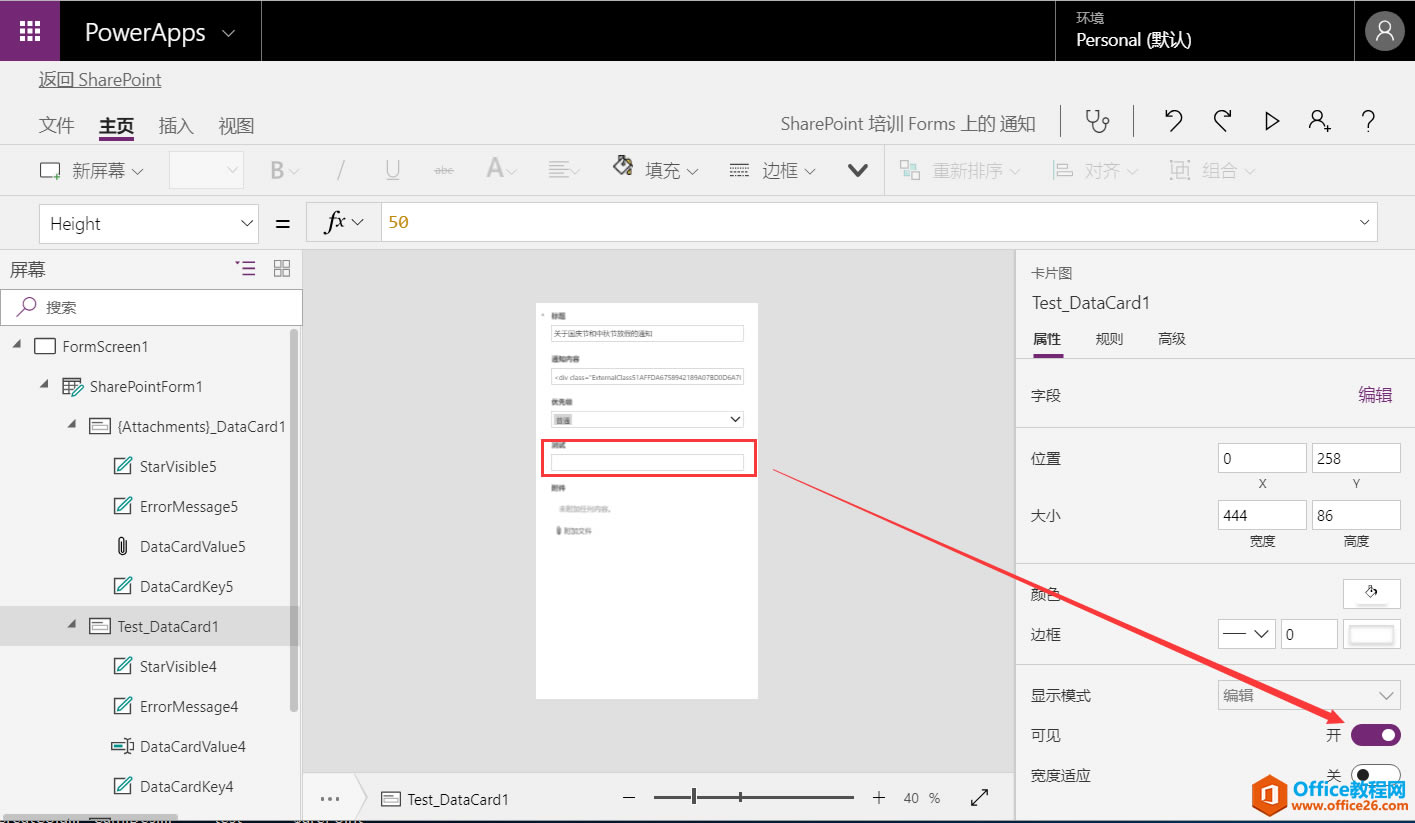The image size is (1415, 823).
Task: Run the App checker stethoscope icon
Action: tap(1097, 121)
